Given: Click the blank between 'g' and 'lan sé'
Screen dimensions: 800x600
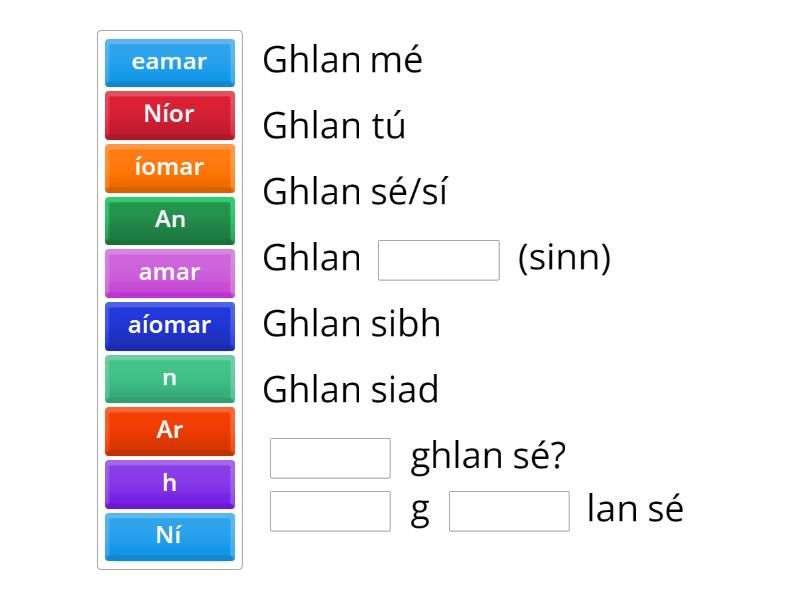Looking at the screenshot, I should click(x=510, y=512).
